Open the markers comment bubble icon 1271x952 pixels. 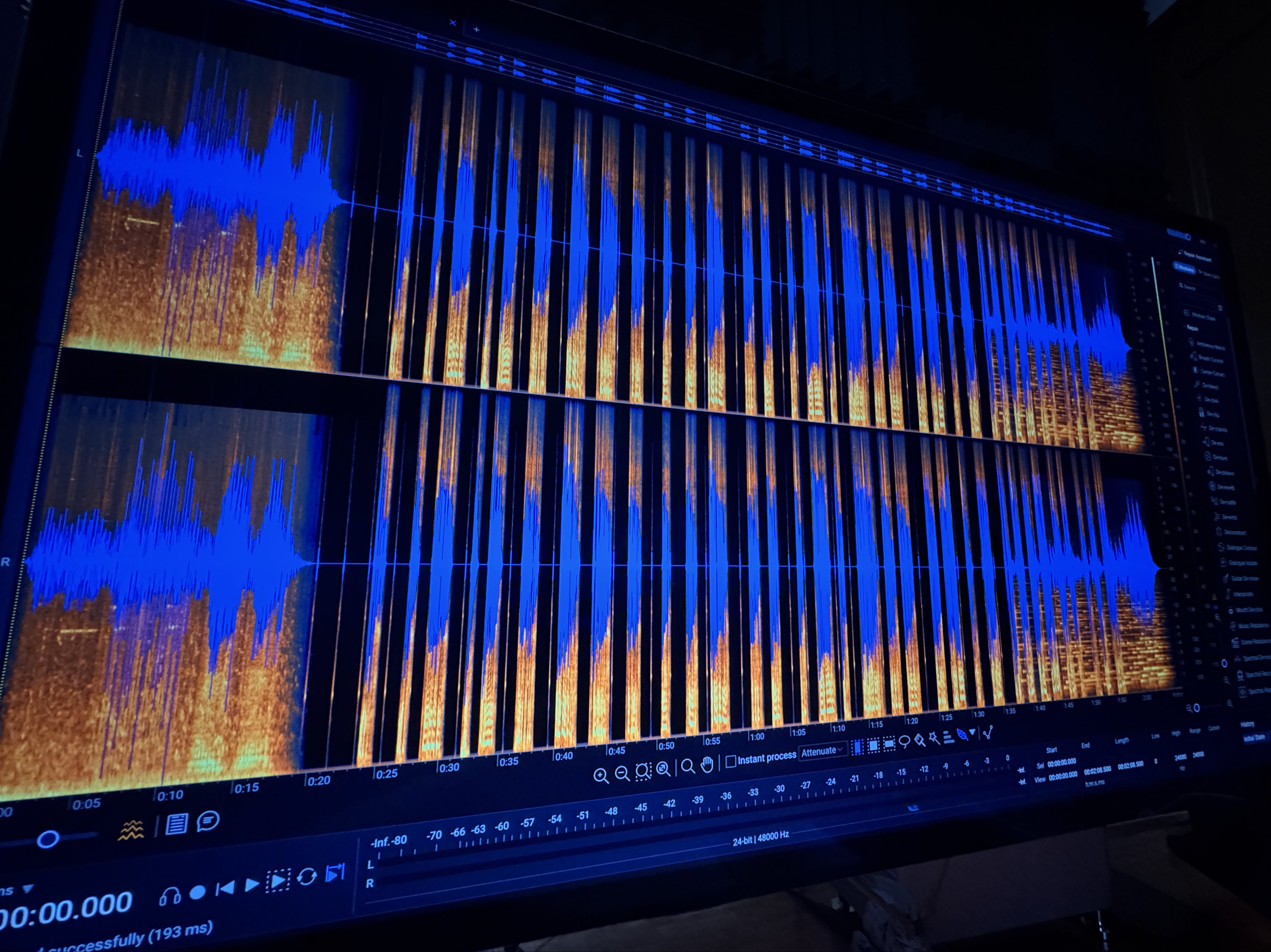[208, 820]
